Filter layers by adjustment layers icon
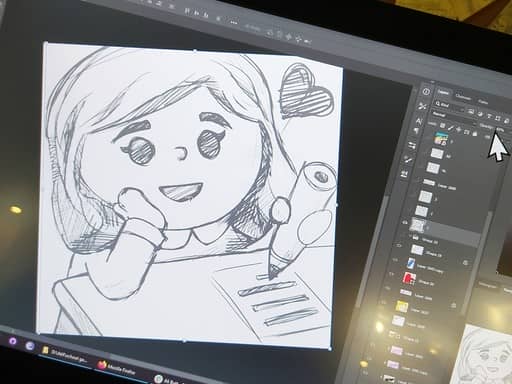This screenshot has height=384, width=512. pos(480,114)
